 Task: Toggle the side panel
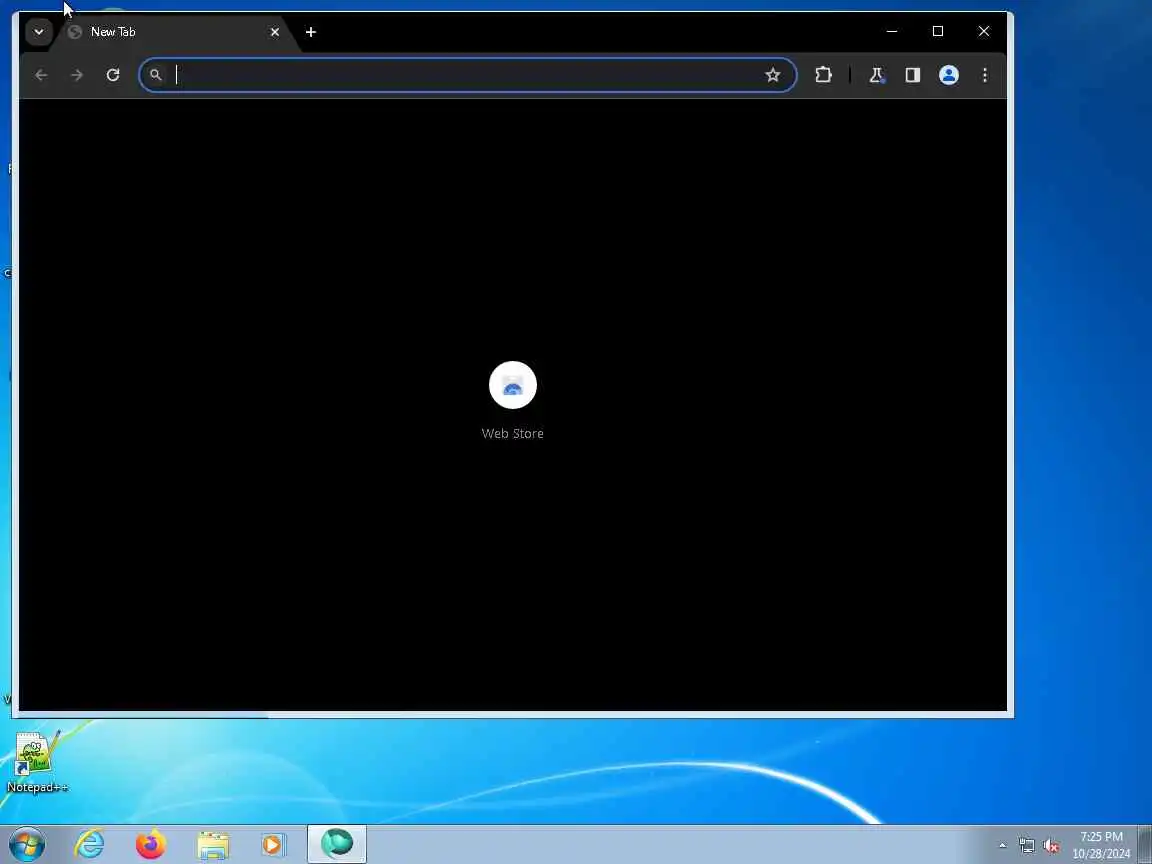(912, 75)
